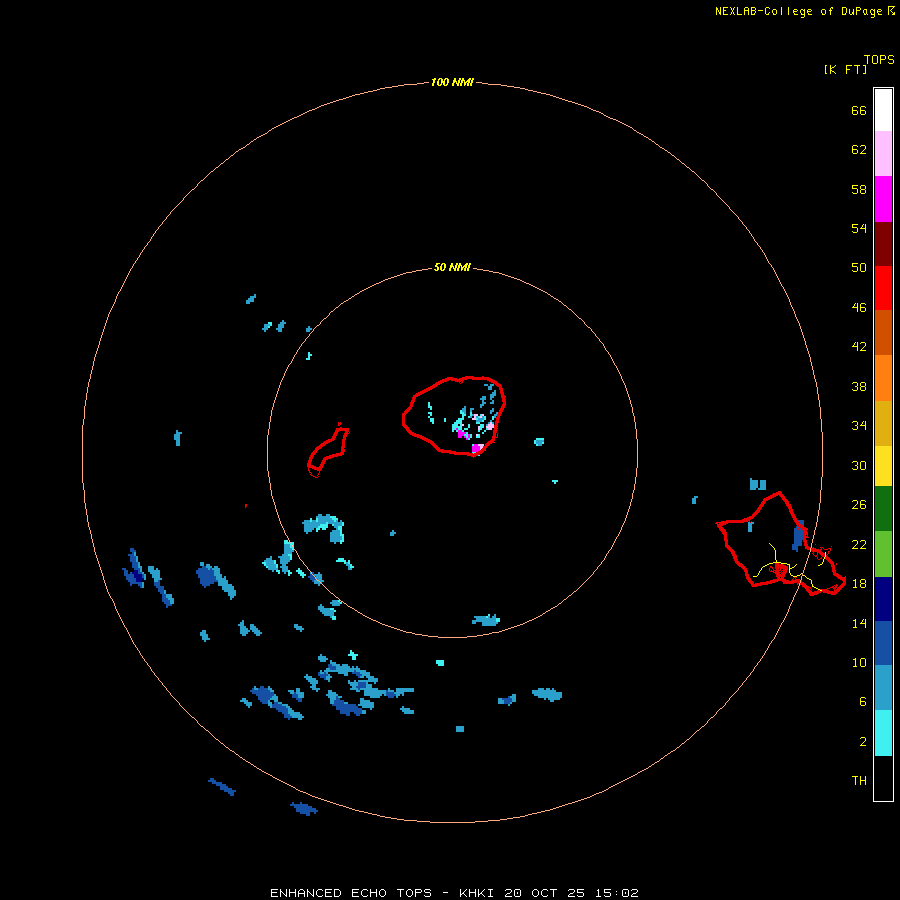Image resolution: width=900 pixels, height=900 pixels.
Task: Click the ENHANCED ECHO TOPS - KHKI 20 OCT 25 15:02 caption
Action: [x=454, y=893]
